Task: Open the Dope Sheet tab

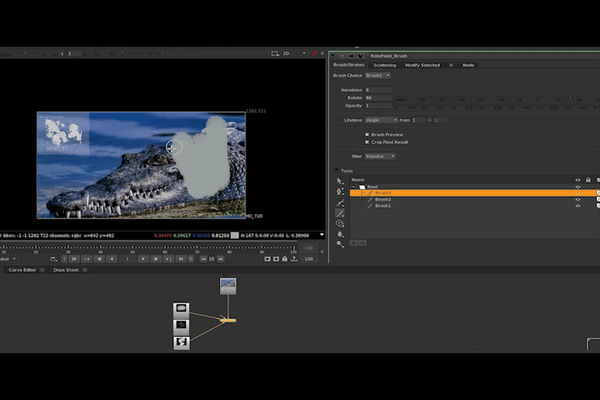Action: click(x=66, y=269)
